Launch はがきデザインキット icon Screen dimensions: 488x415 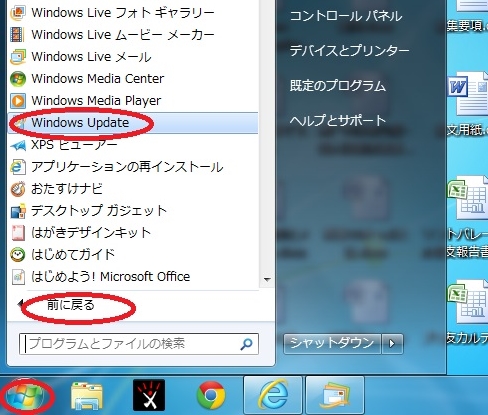18,233
